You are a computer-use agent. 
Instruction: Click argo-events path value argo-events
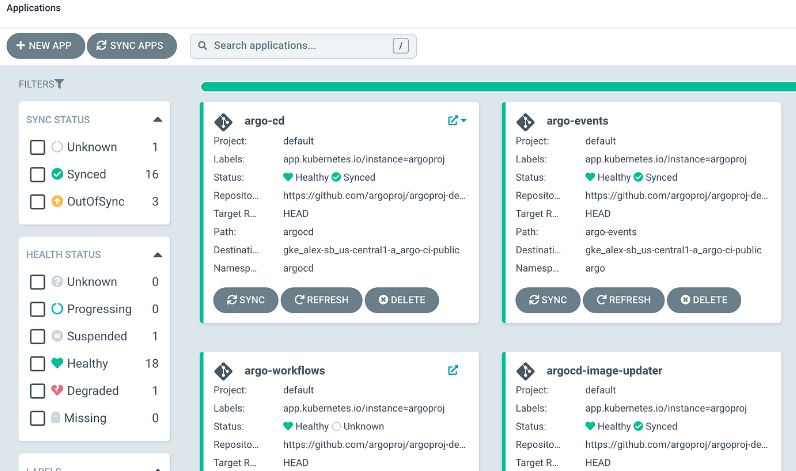(x=611, y=232)
